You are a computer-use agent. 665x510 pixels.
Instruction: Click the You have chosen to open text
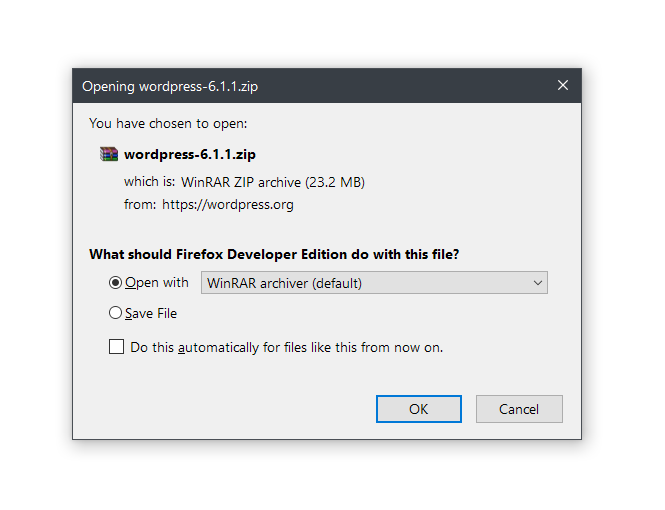[168, 123]
